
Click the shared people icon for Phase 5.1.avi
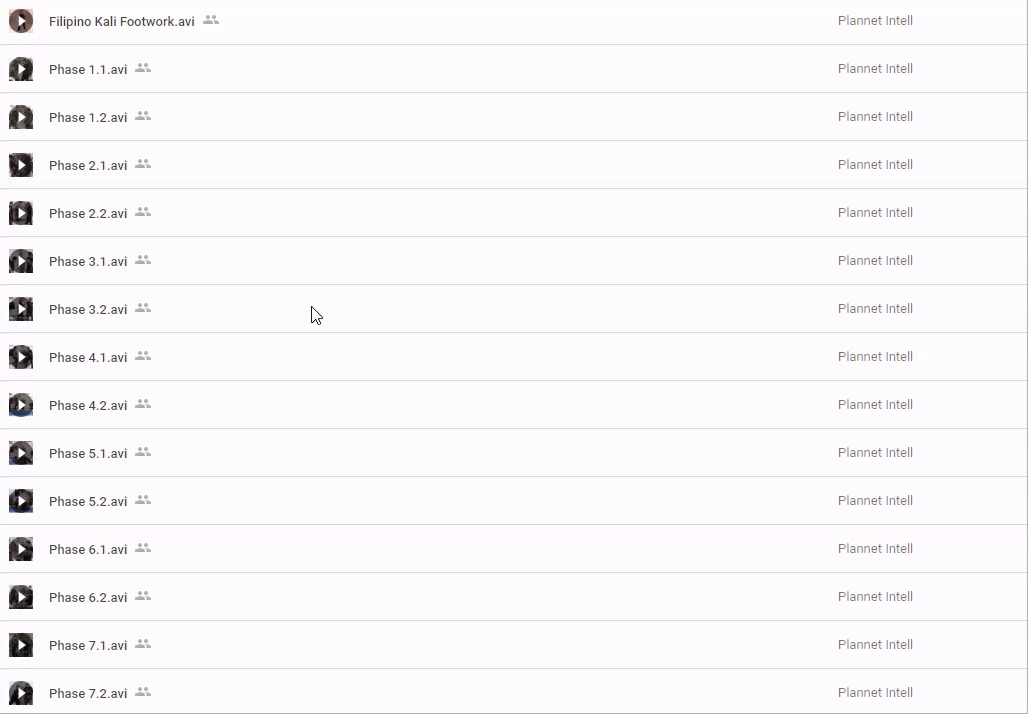143,452
